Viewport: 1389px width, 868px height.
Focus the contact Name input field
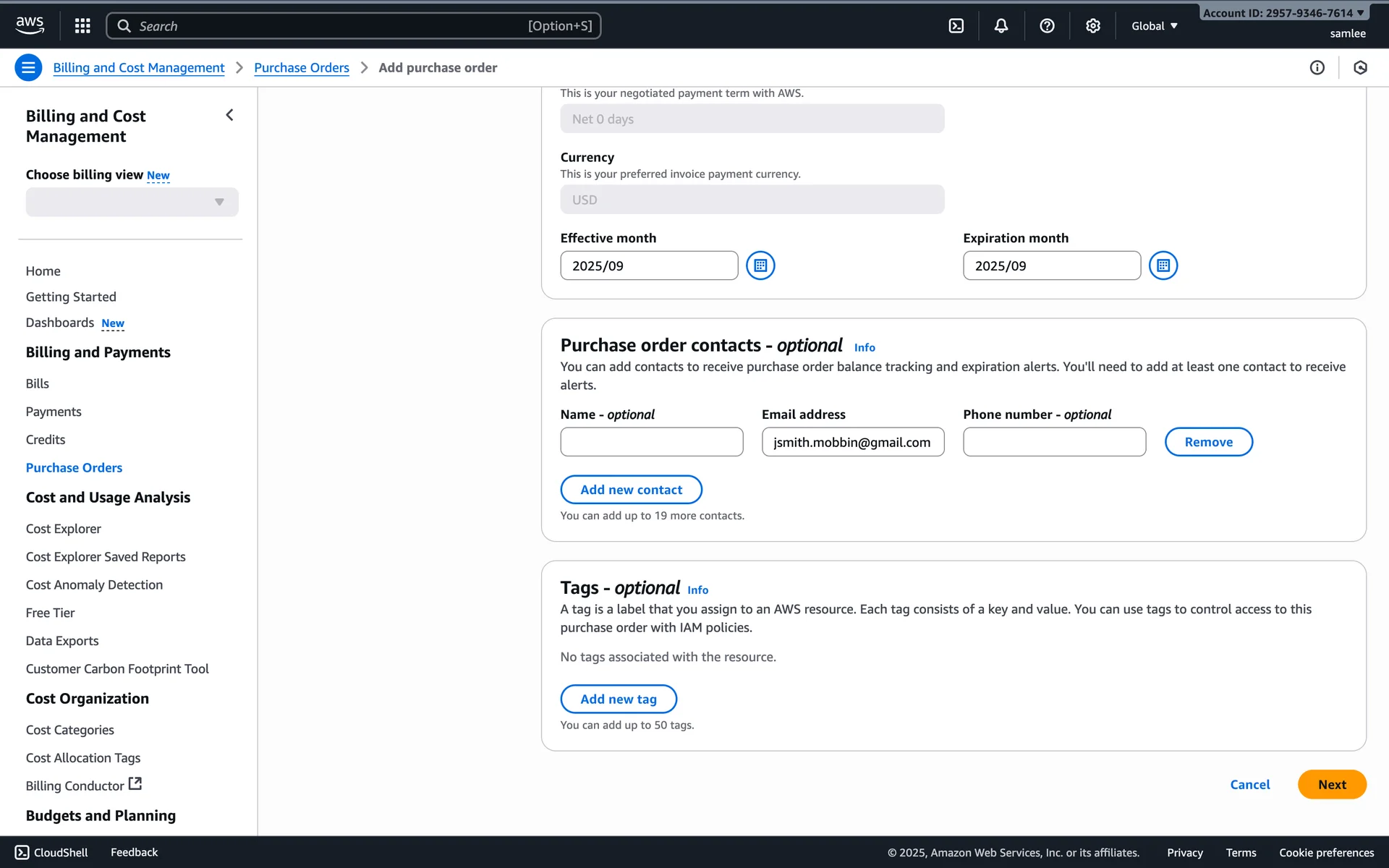[651, 442]
